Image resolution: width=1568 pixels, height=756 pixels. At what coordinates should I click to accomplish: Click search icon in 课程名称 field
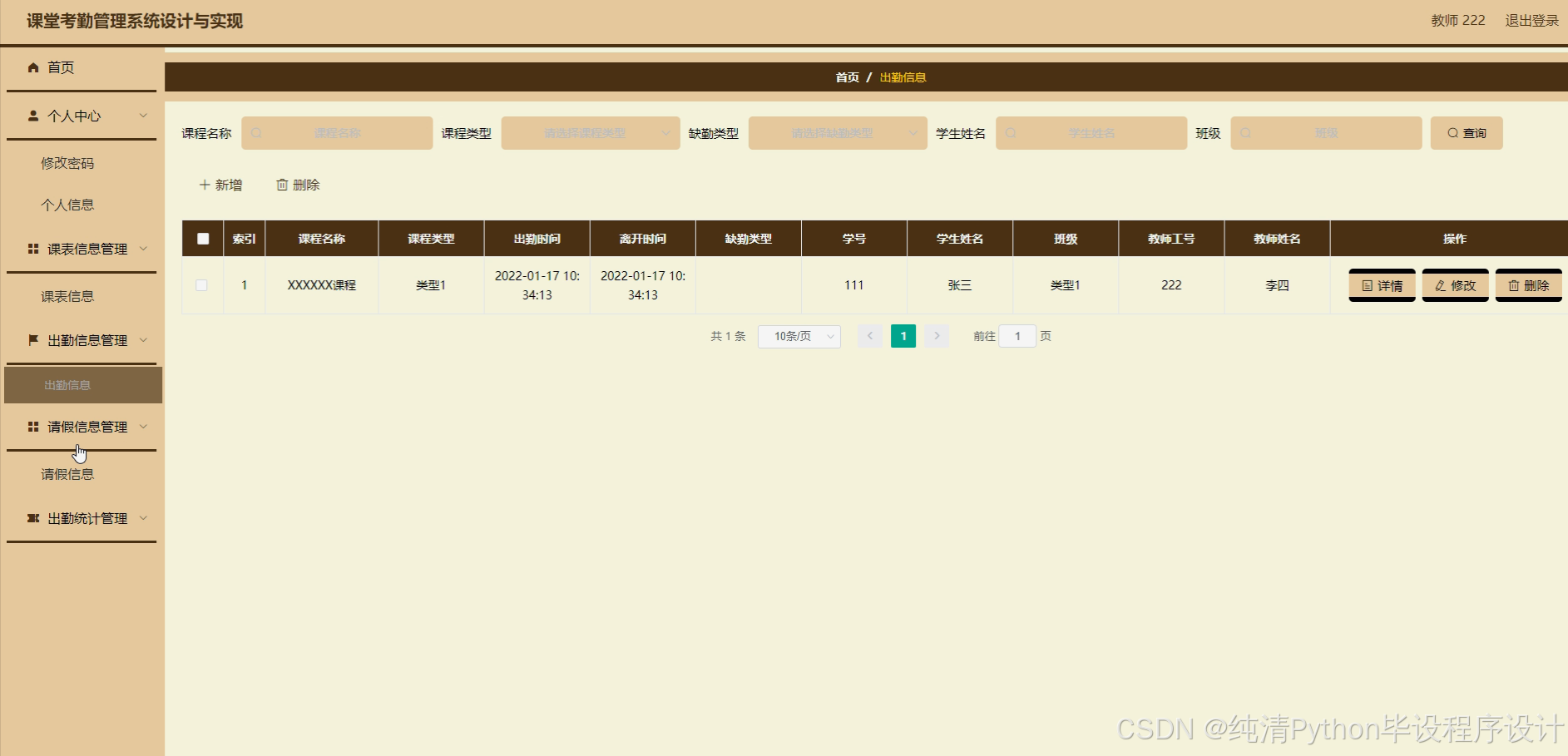256,133
